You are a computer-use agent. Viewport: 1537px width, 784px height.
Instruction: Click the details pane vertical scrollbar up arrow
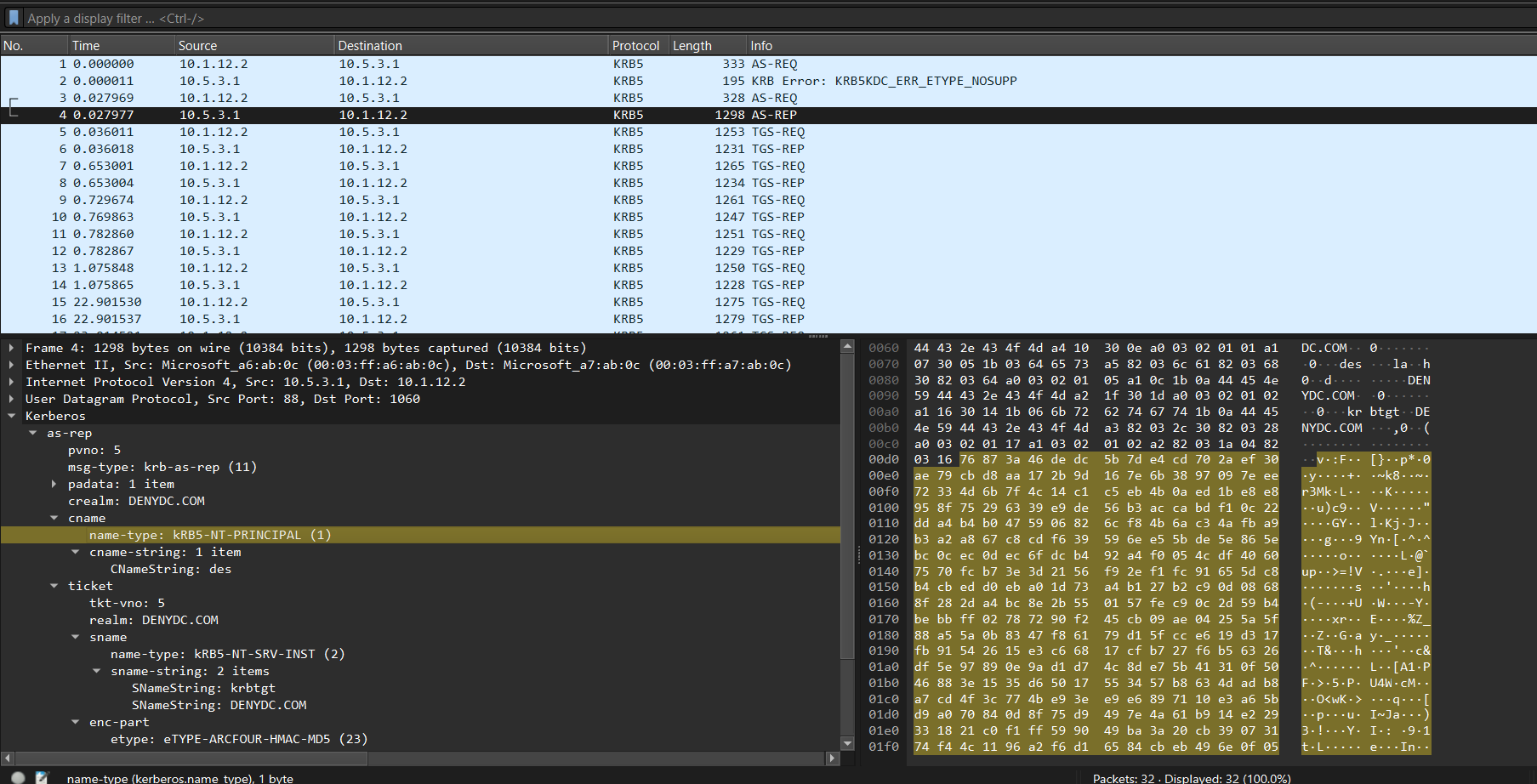[x=847, y=346]
